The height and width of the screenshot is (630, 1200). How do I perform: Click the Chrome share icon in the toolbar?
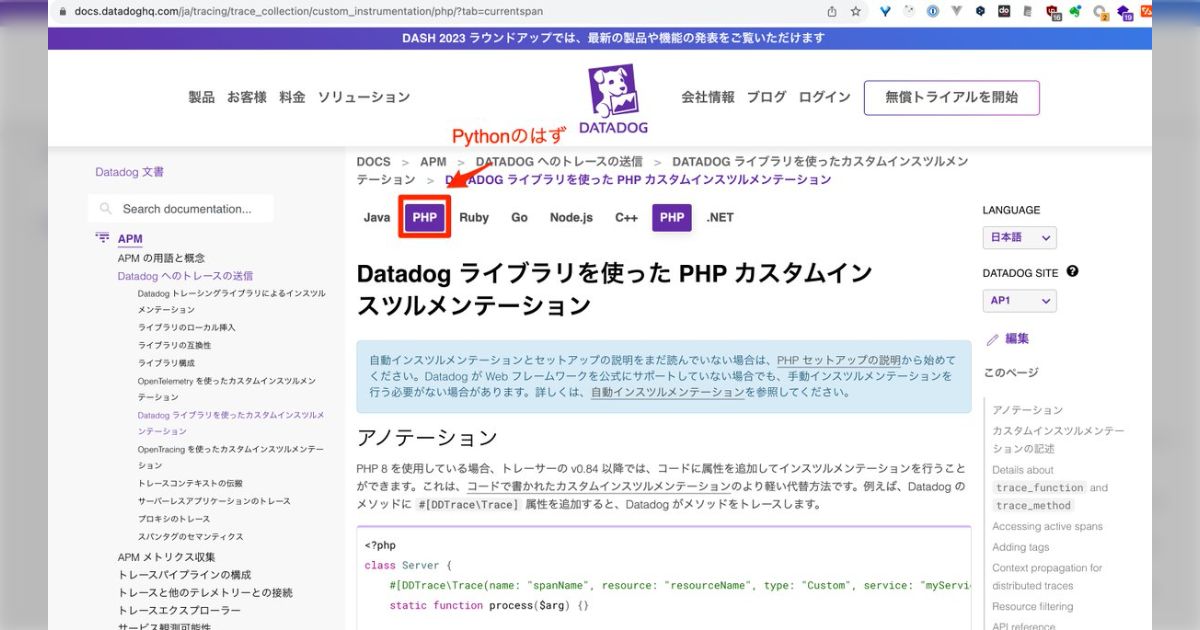(832, 11)
